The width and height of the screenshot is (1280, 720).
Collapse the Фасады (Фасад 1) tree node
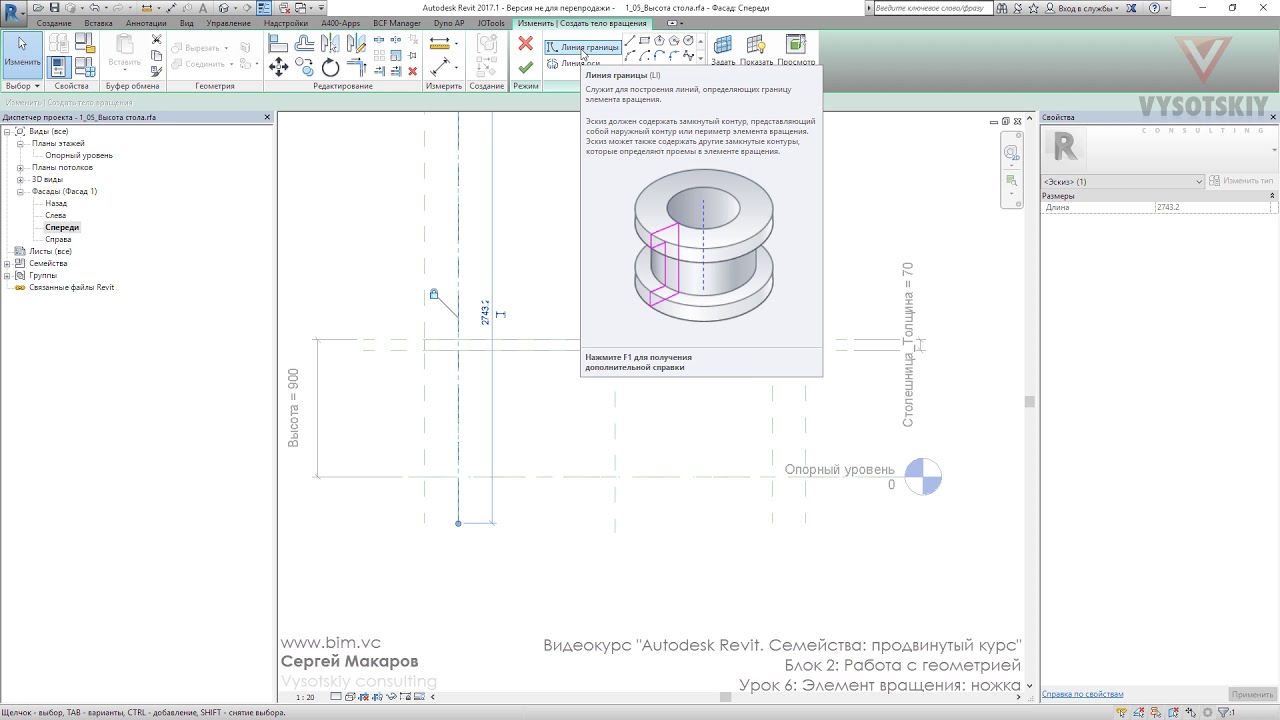(20, 191)
